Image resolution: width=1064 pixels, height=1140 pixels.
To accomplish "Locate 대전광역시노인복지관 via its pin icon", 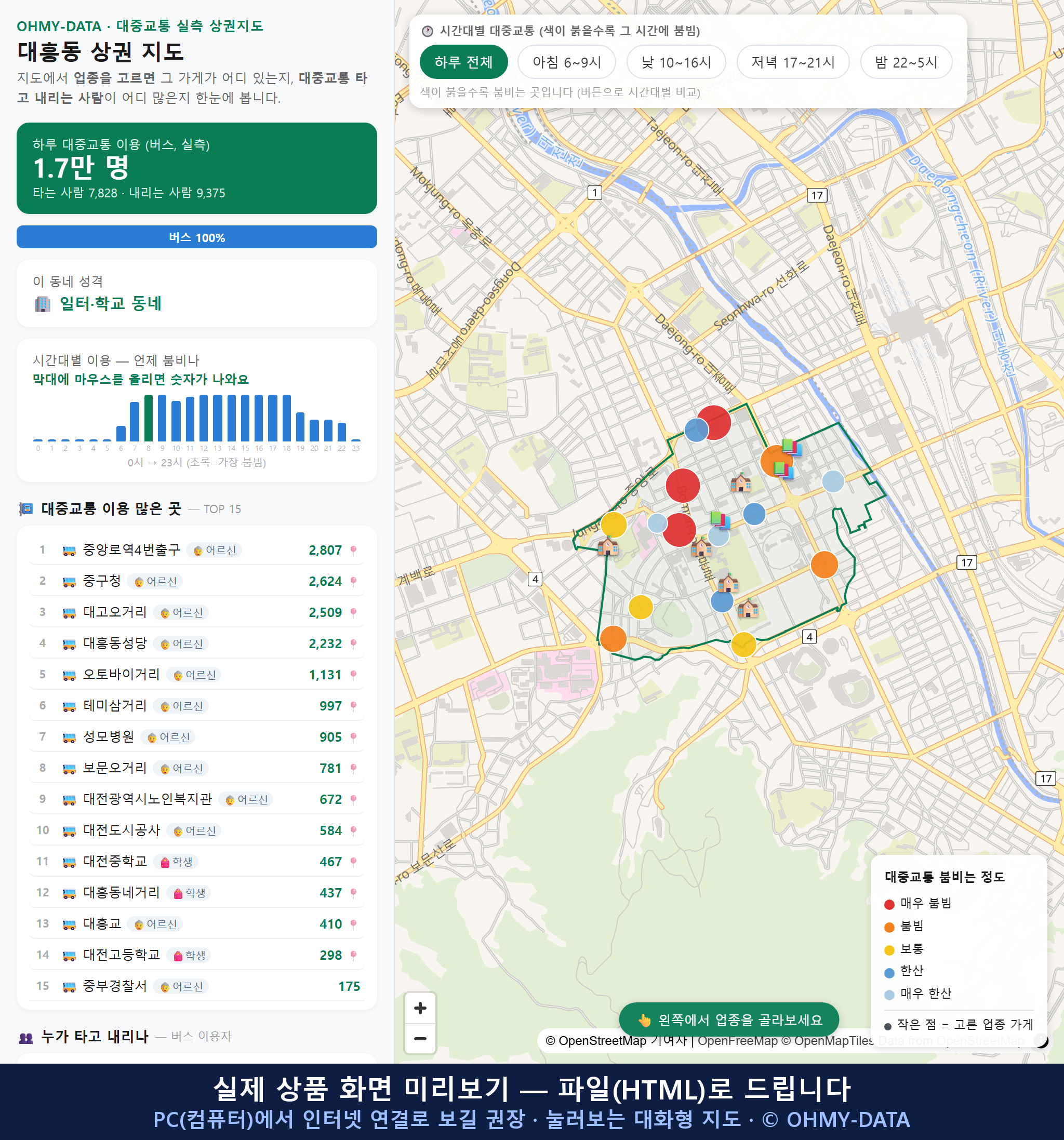I will pyautogui.click(x=353, y=799).
